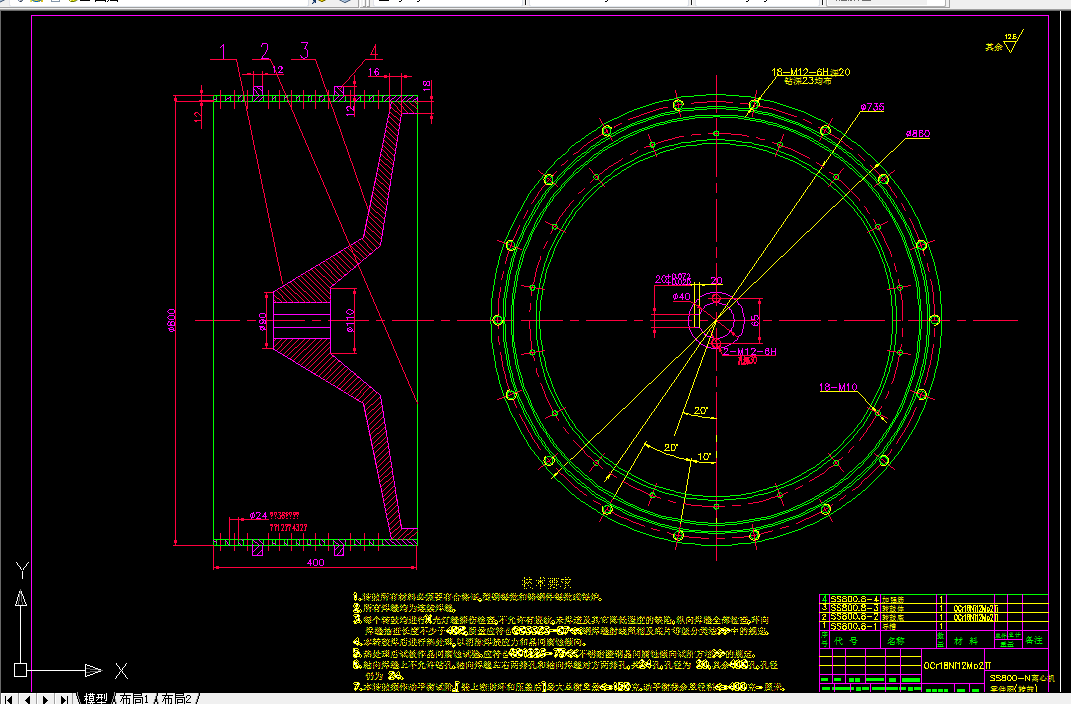Pick the 2-M12-6H hub callout
This screenshot has width=1071, height=704.
pos(749,352)
